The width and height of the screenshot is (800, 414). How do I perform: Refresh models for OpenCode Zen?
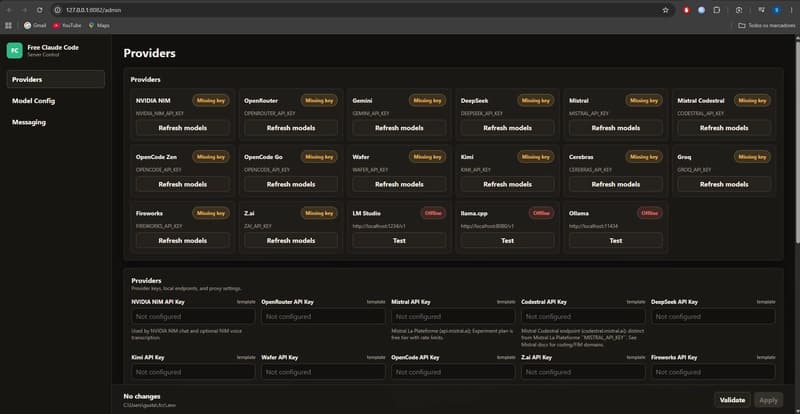(183, 184)
